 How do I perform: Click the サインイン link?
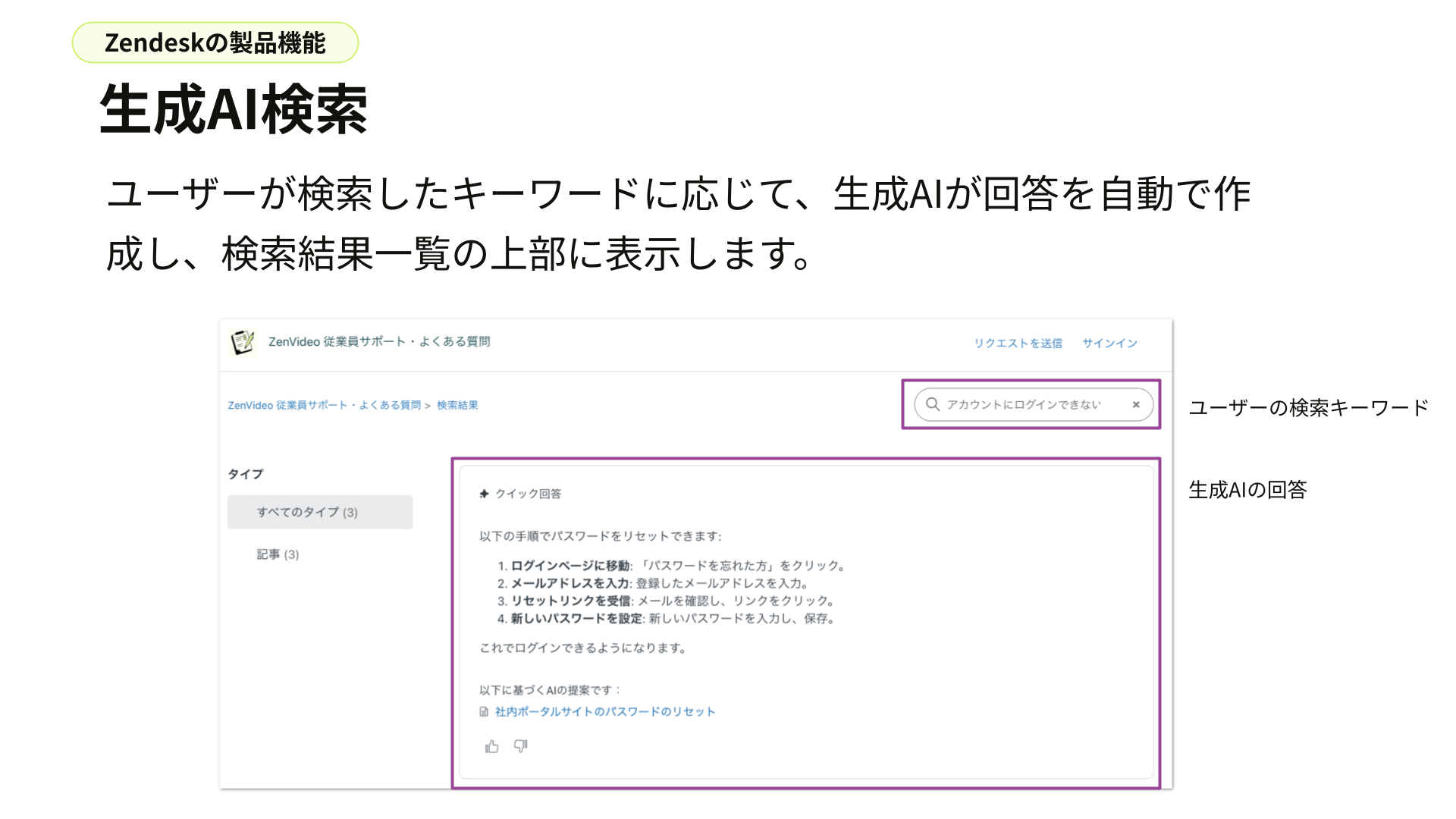click(1109, 342)
